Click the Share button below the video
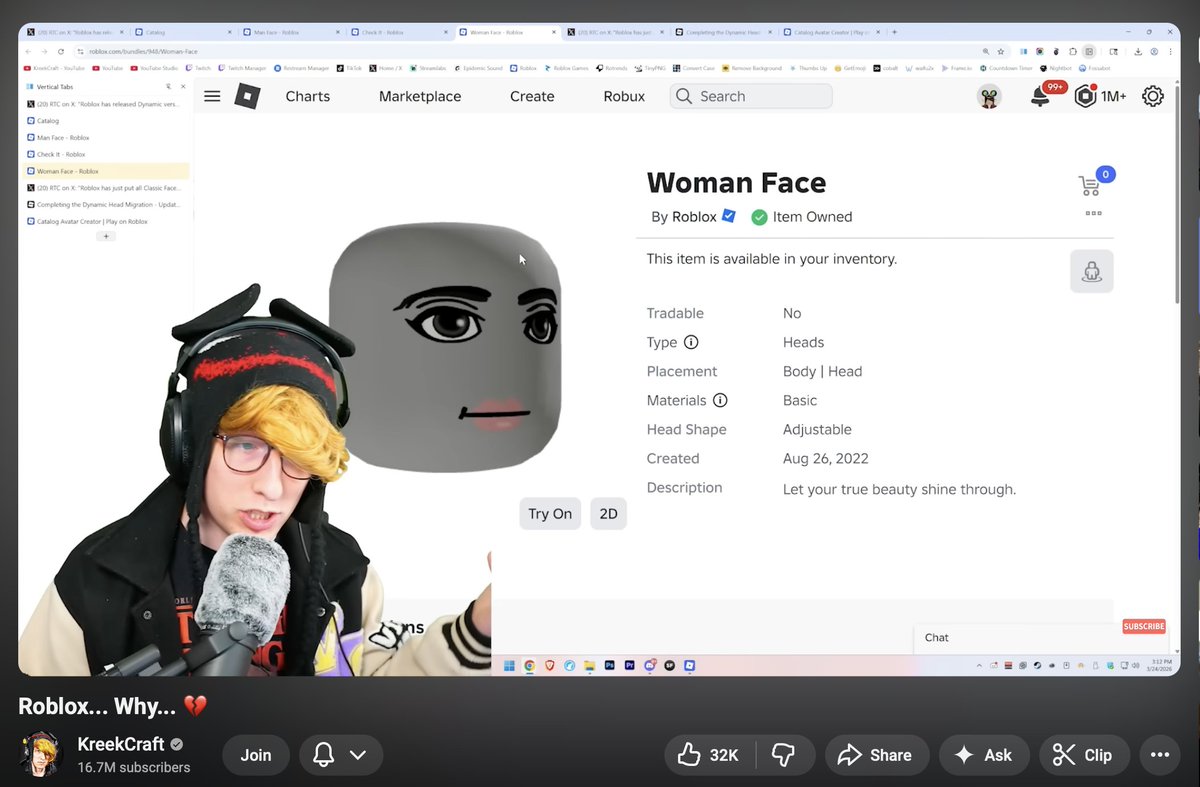1200x787 pixels. [877, 755]
